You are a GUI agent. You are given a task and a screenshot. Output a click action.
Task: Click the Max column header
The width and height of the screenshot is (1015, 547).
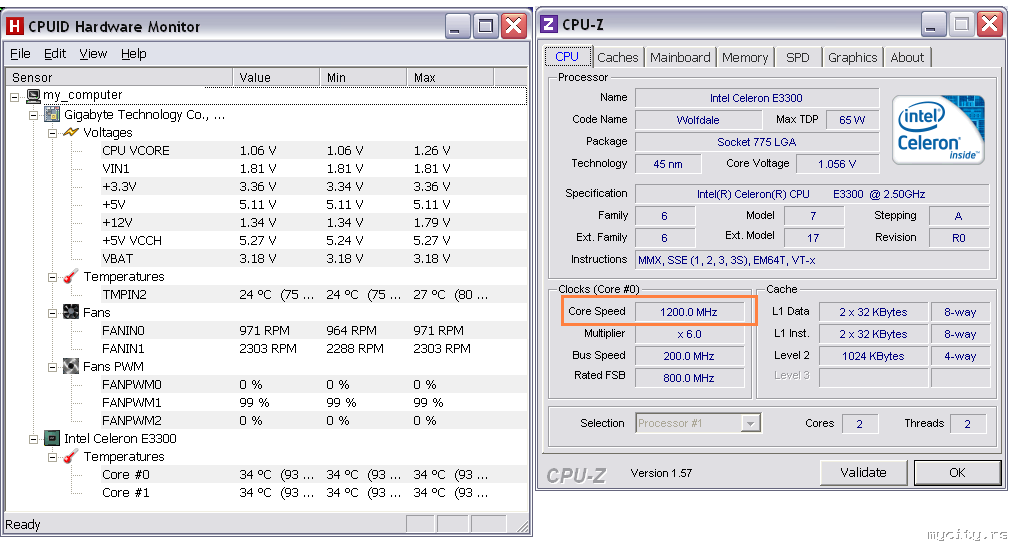(451, 78)
